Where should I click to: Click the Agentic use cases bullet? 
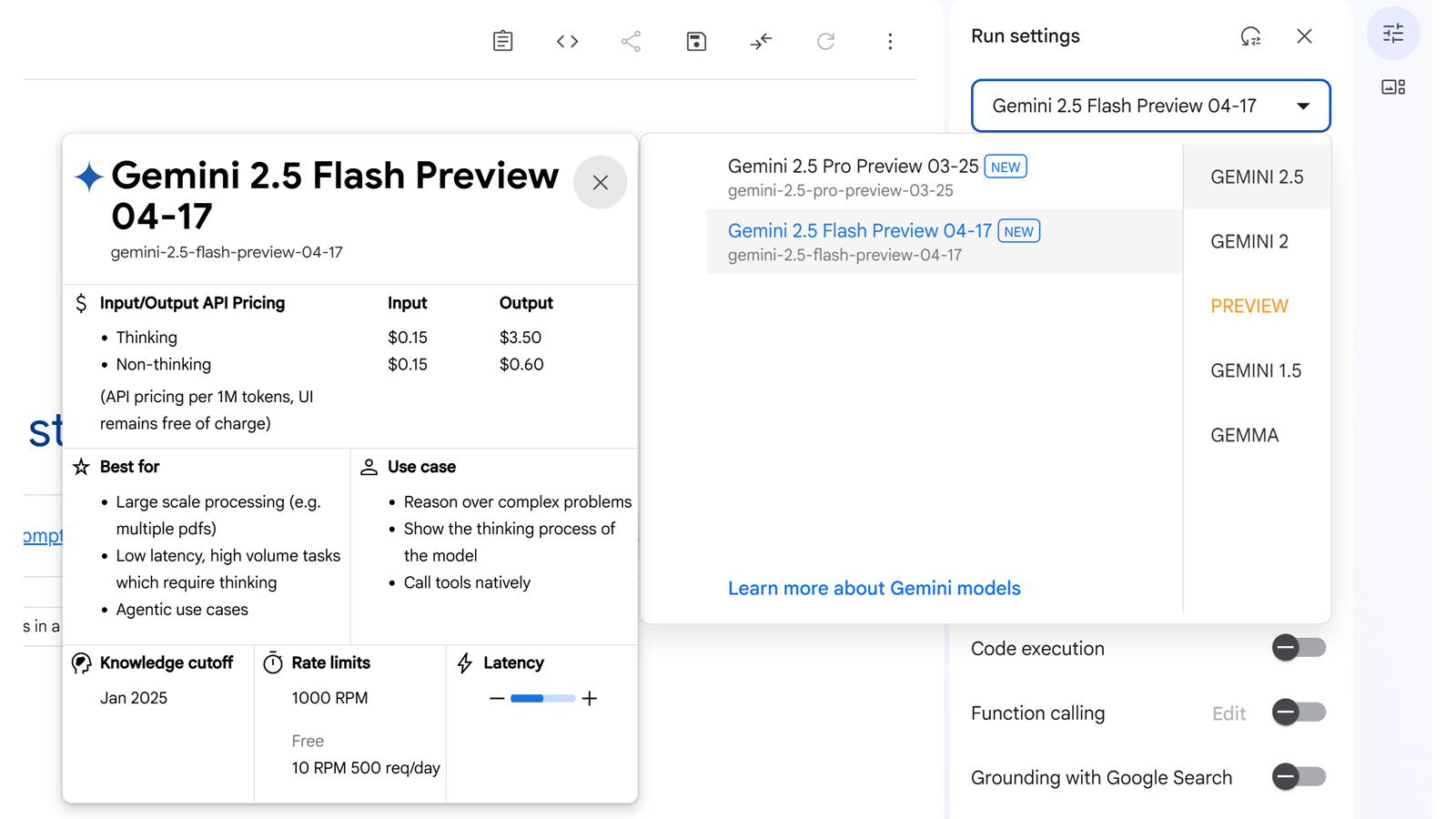click(182, 611)
